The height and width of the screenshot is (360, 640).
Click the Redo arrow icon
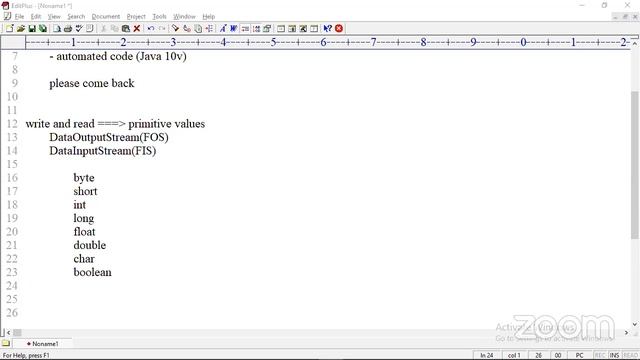(162, 29)
